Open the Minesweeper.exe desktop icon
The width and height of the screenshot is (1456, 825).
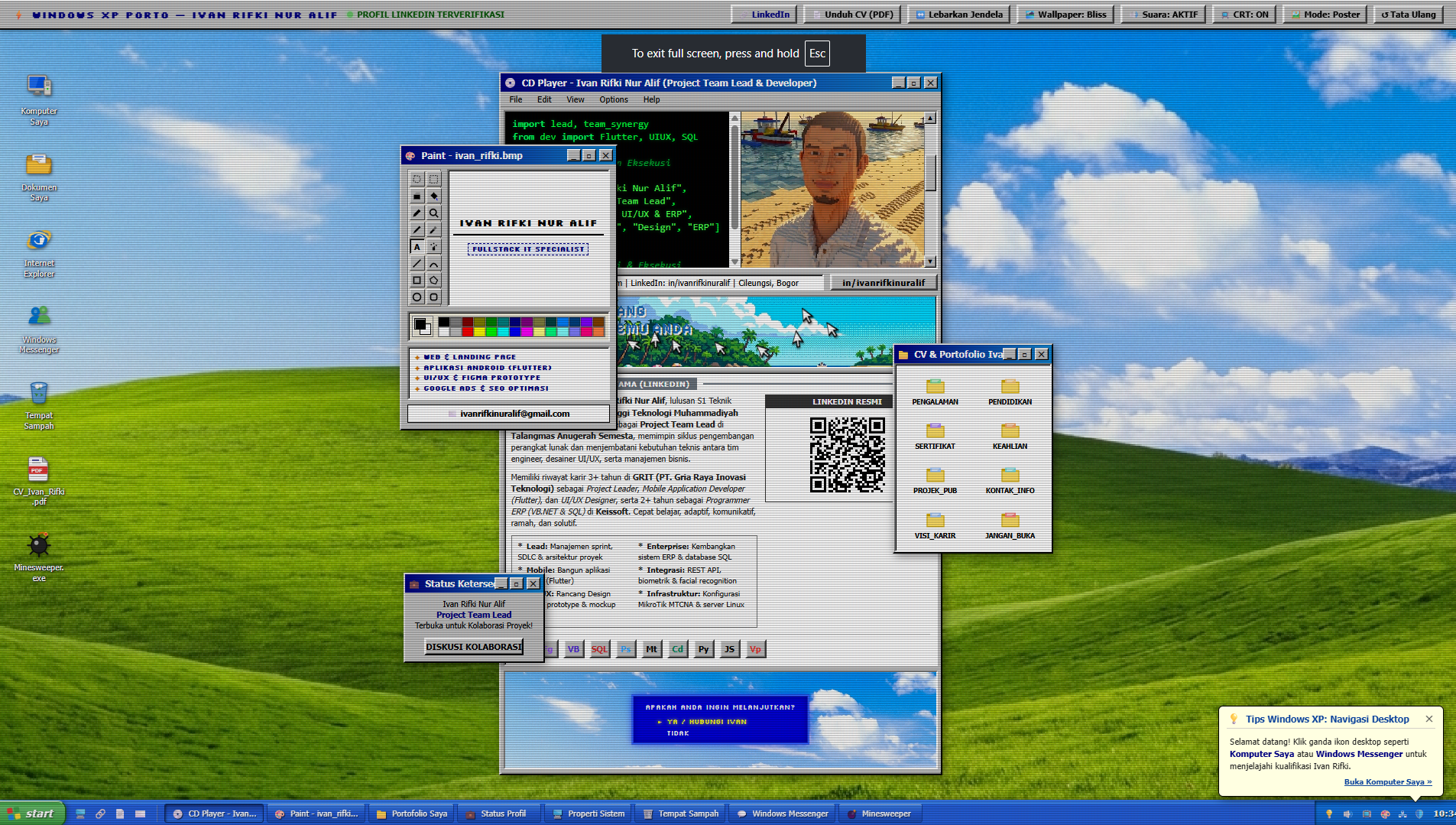click(39, 557)
